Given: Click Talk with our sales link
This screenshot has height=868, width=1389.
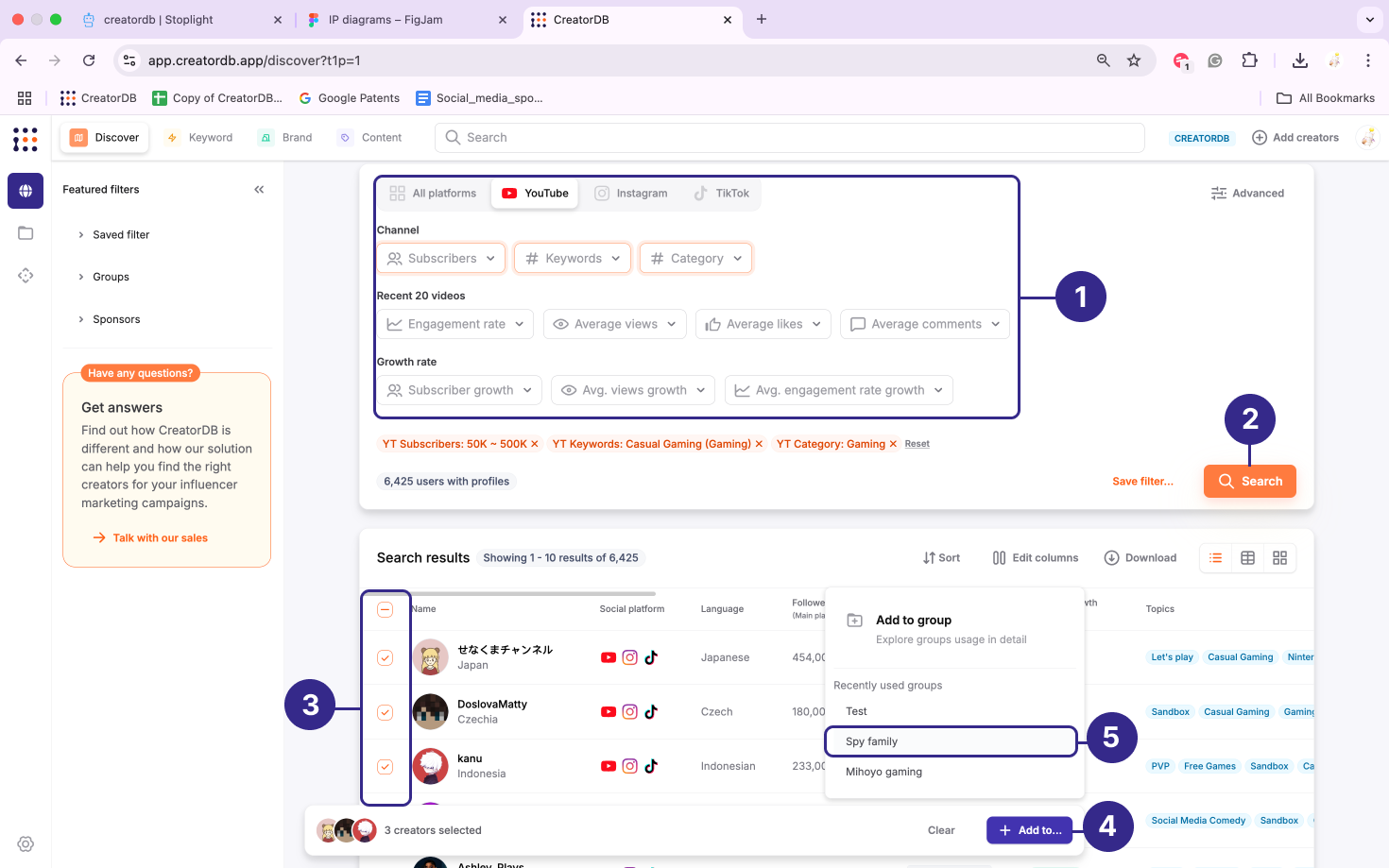Looking at the screenshot, I should coord(150,538).
